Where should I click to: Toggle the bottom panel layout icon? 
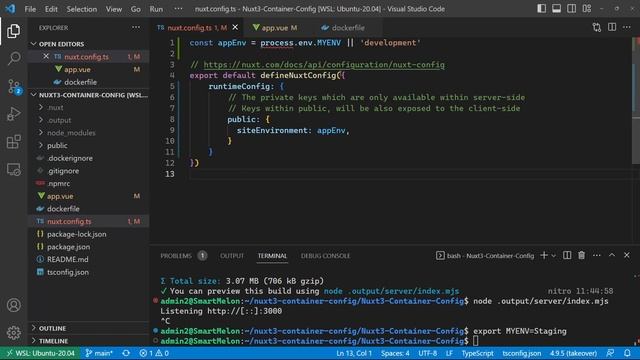pyautogui.click(x=556, y=9)
